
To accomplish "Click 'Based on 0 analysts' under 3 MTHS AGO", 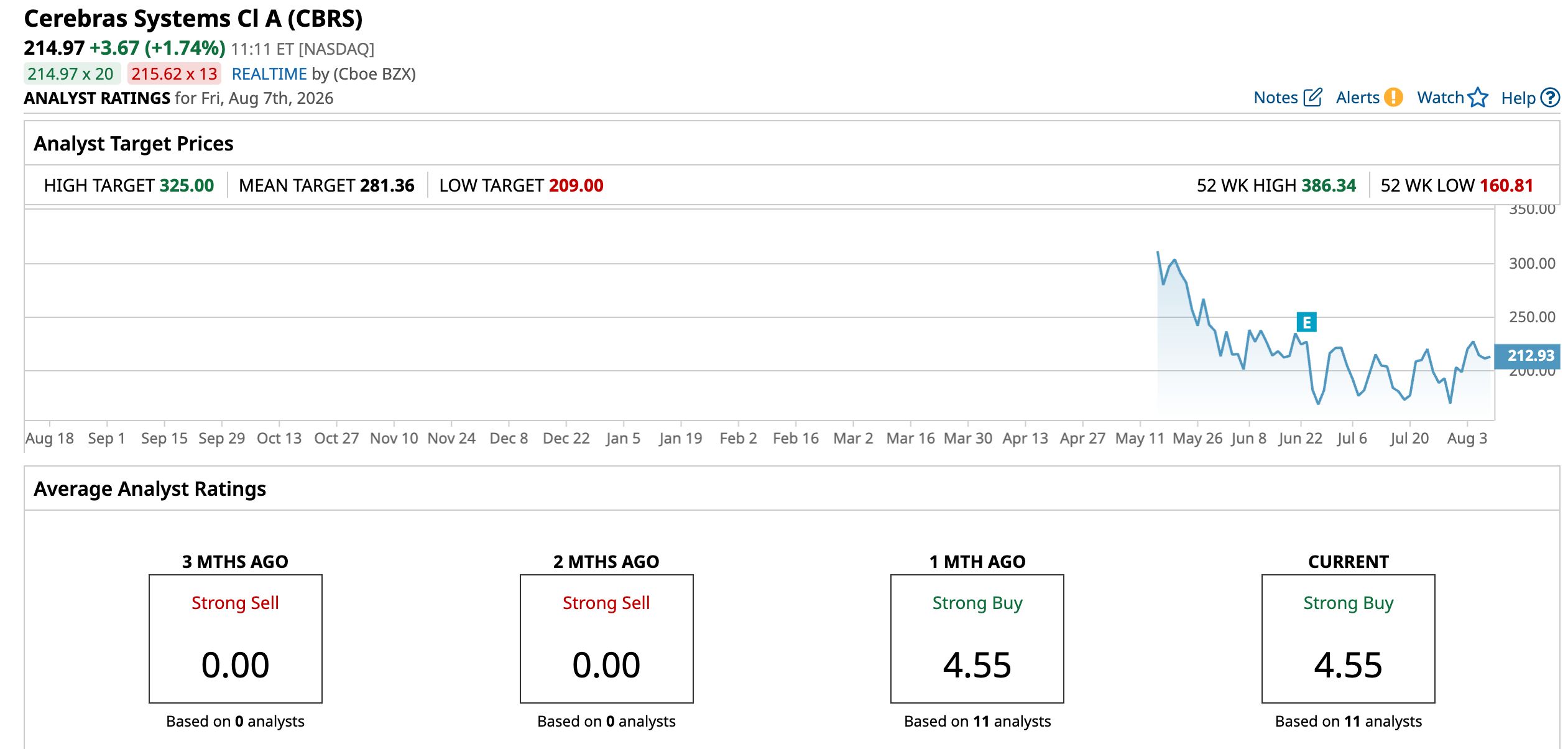I will pos(236,722).
